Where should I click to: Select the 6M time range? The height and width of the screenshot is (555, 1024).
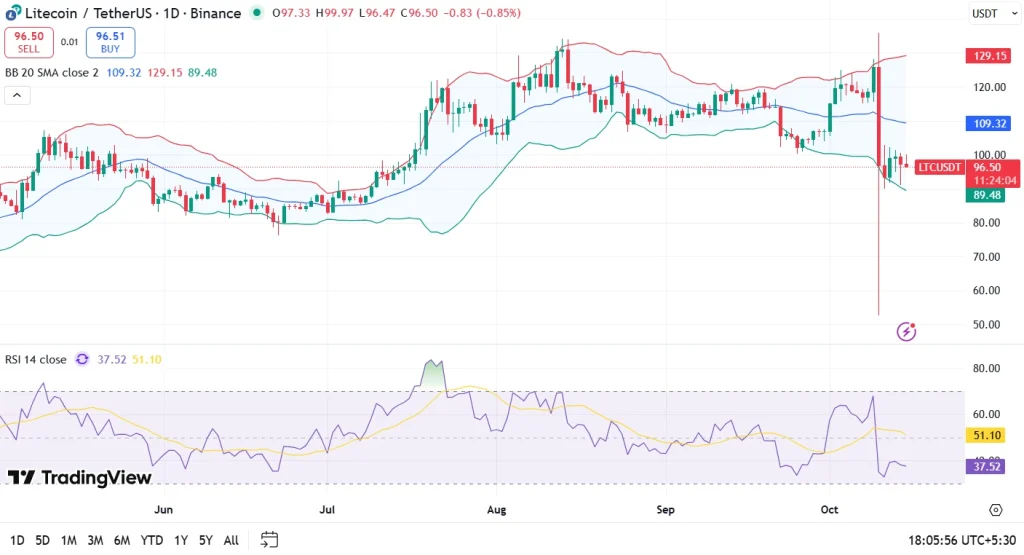click(x=121, y=540)
